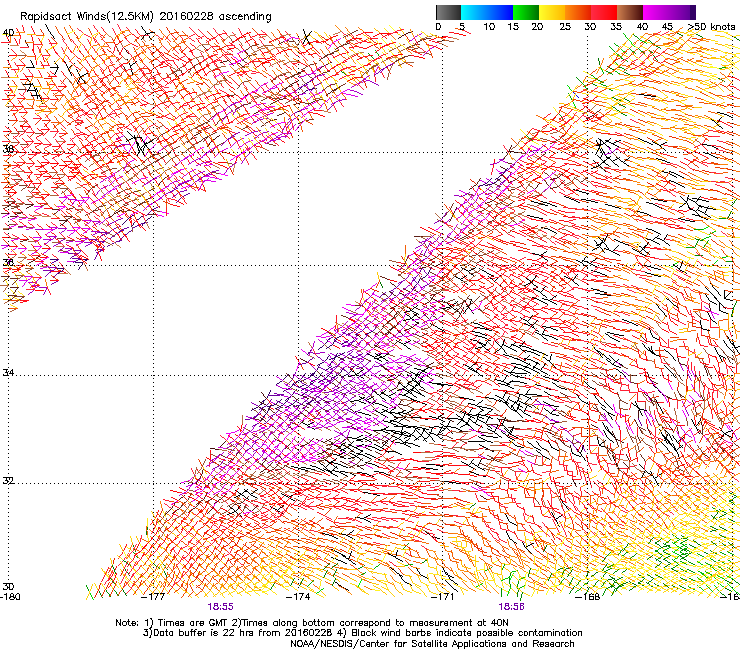Click the '>50 knots' legend label

711,26
